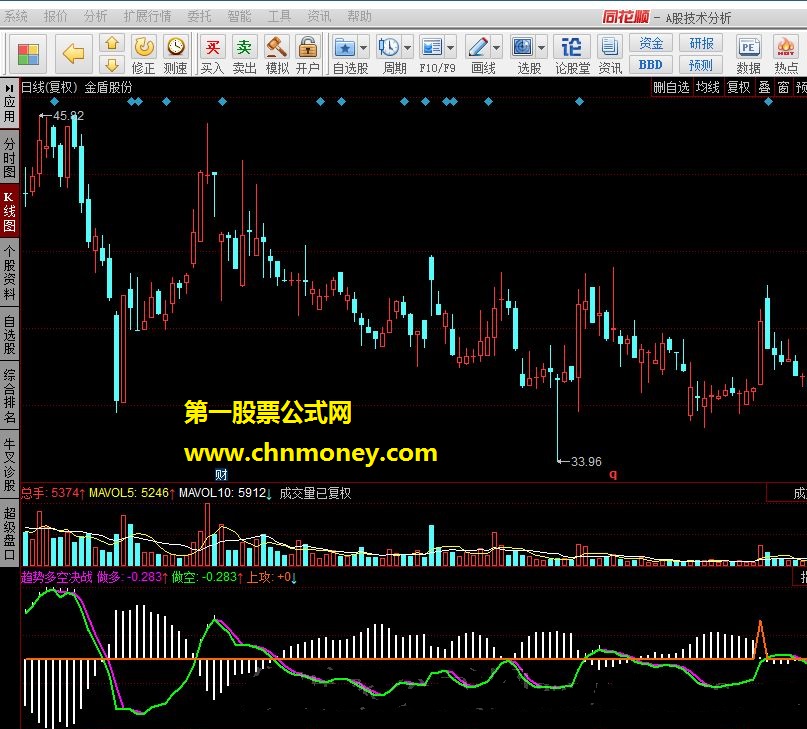Screen dimensions: 807x729
Task: Switch to the 超级盘口 sidebar tab
Action: [x=9, y=533]
